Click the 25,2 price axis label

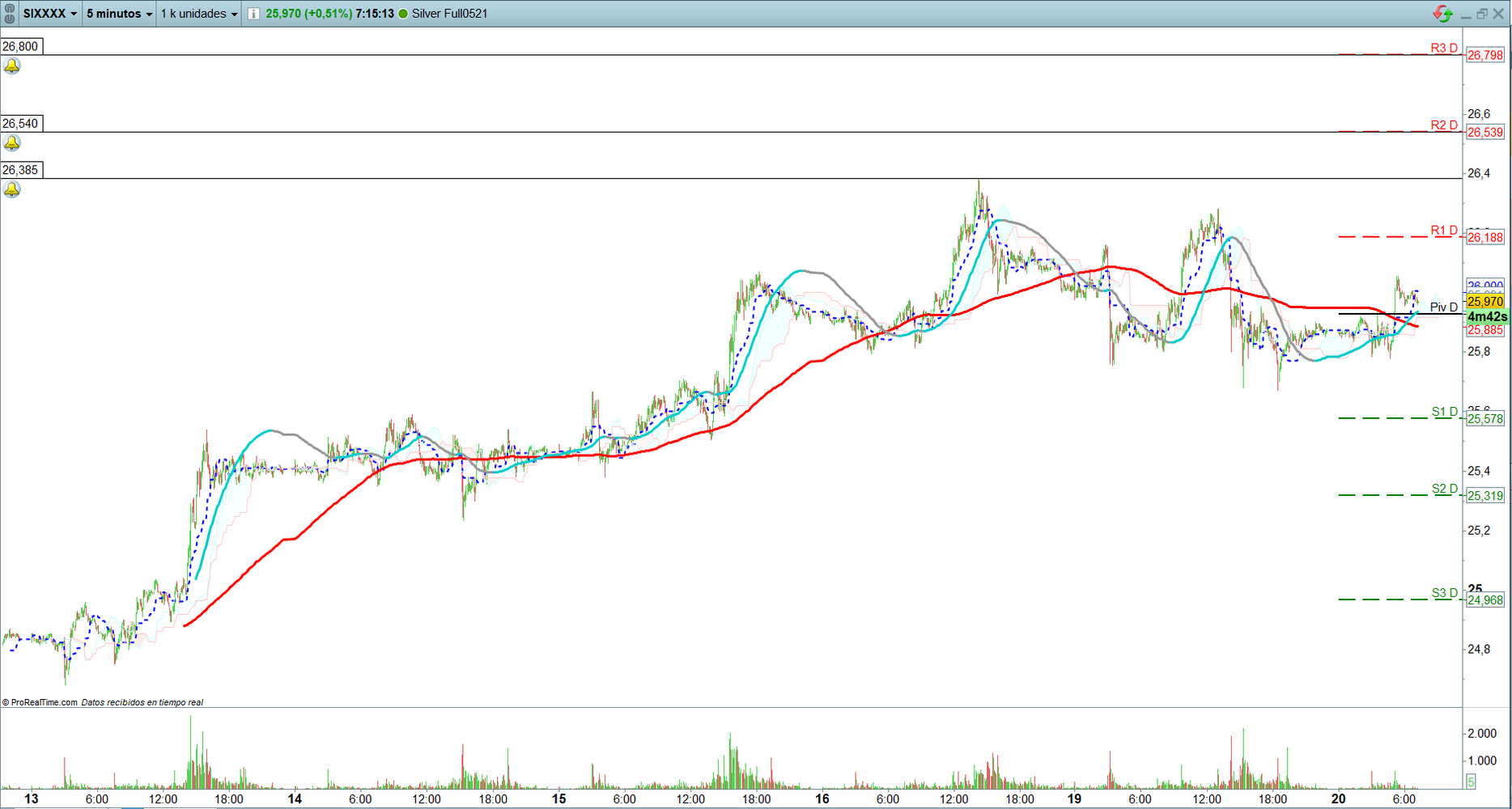(1479, 531)
